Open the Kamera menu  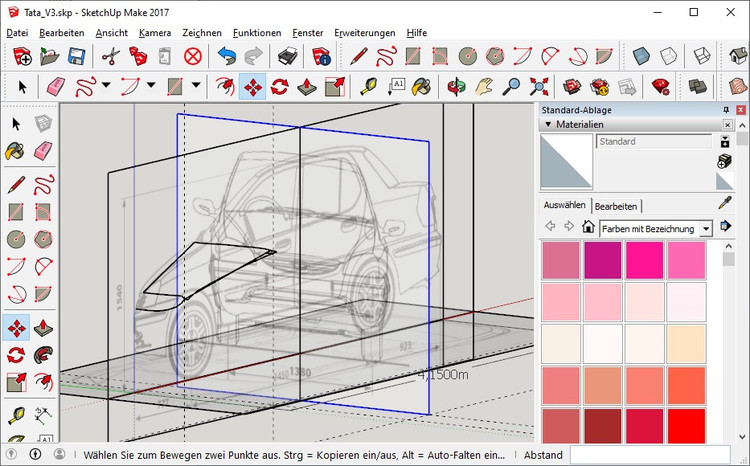click(155, 33)
